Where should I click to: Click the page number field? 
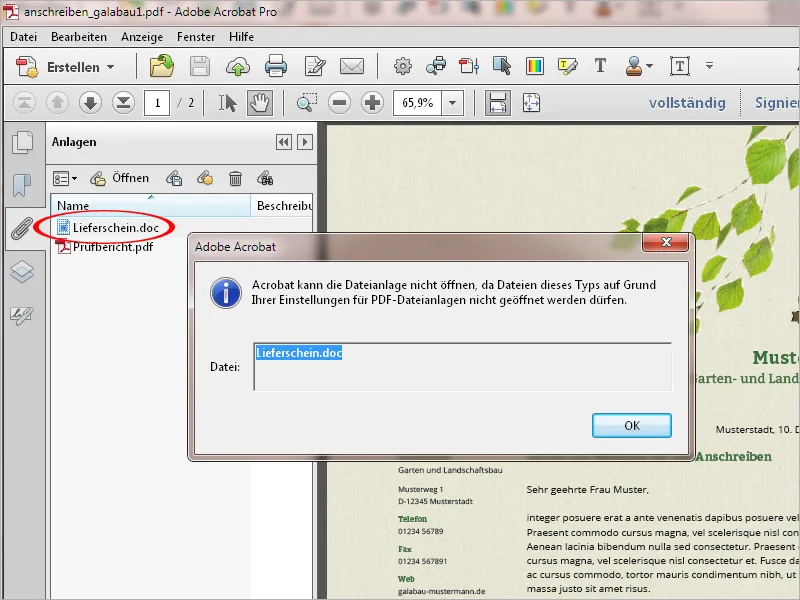(x=157, y=103)
